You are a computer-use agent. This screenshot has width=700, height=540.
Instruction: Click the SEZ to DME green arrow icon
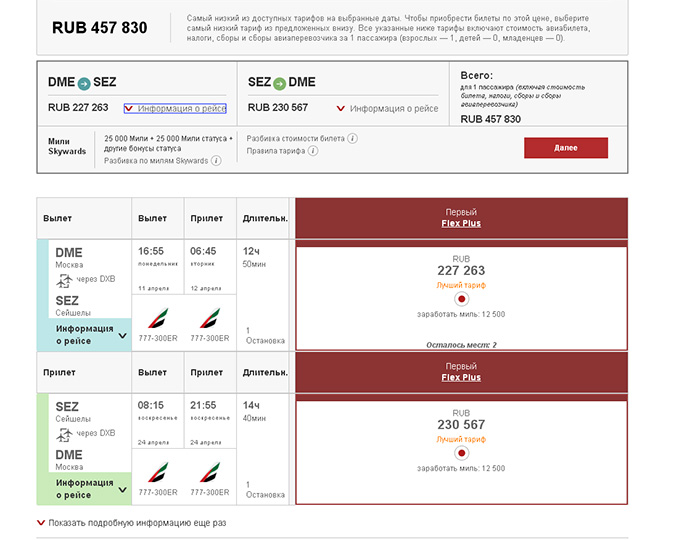click(279, 83)
